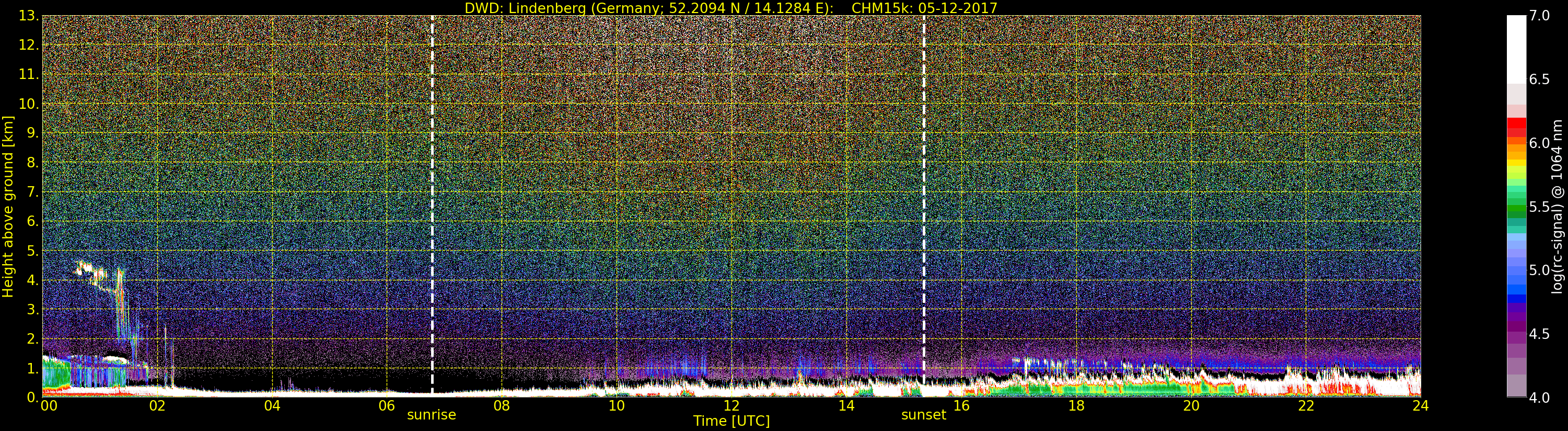Click the time axis tick '08'

(502, 406)
